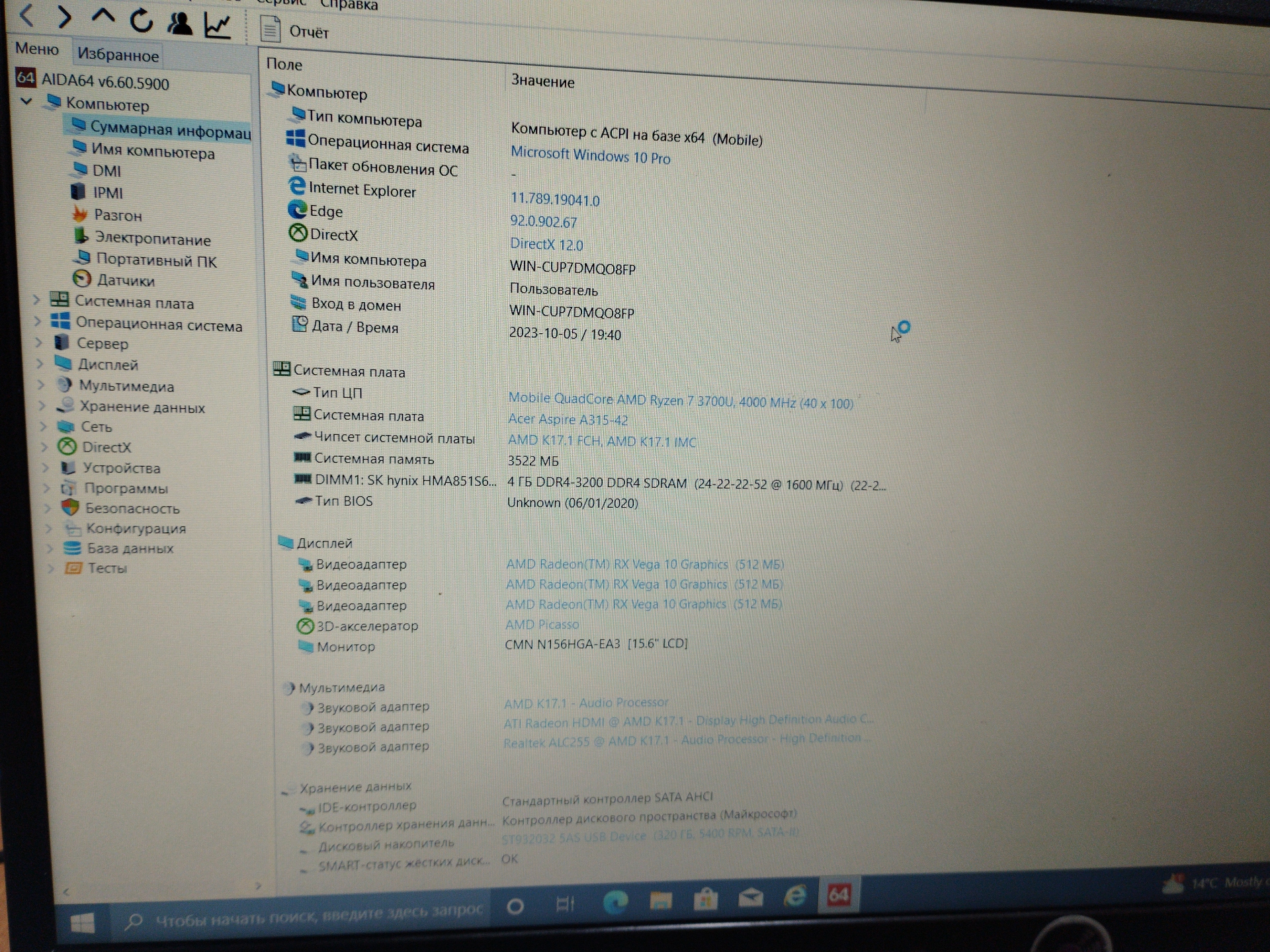Click the Edge row icon in the list

point(297,210)
